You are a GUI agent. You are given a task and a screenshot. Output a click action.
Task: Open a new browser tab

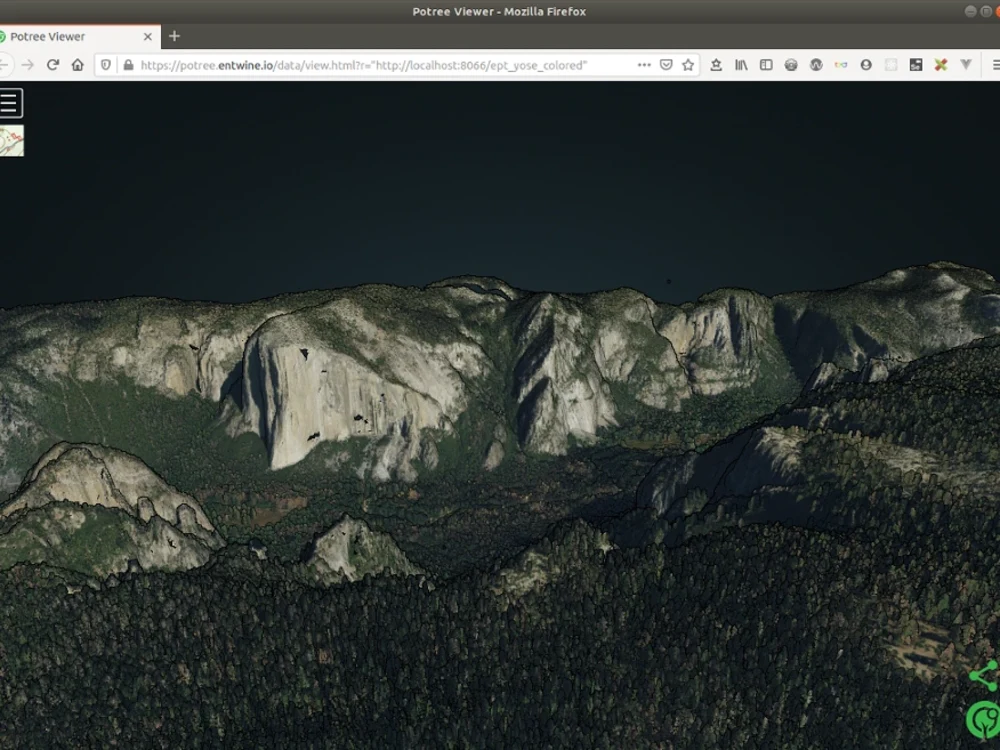174,36
